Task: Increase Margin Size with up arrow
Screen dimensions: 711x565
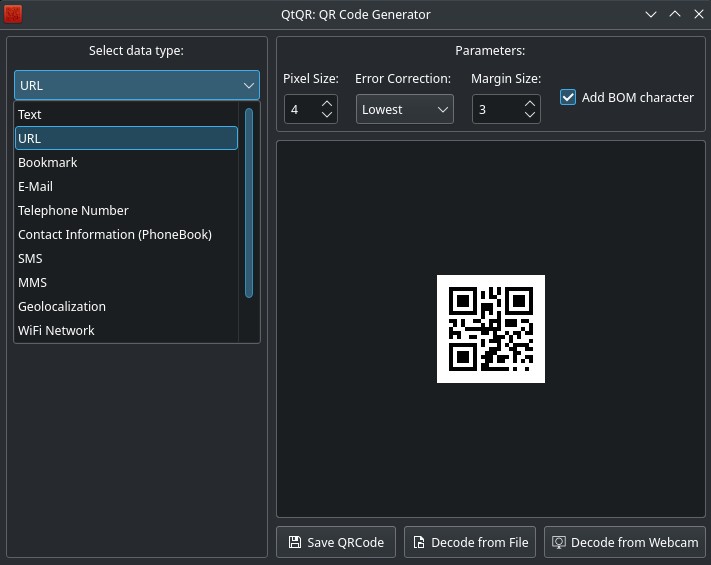Action: tap(530, 103)
